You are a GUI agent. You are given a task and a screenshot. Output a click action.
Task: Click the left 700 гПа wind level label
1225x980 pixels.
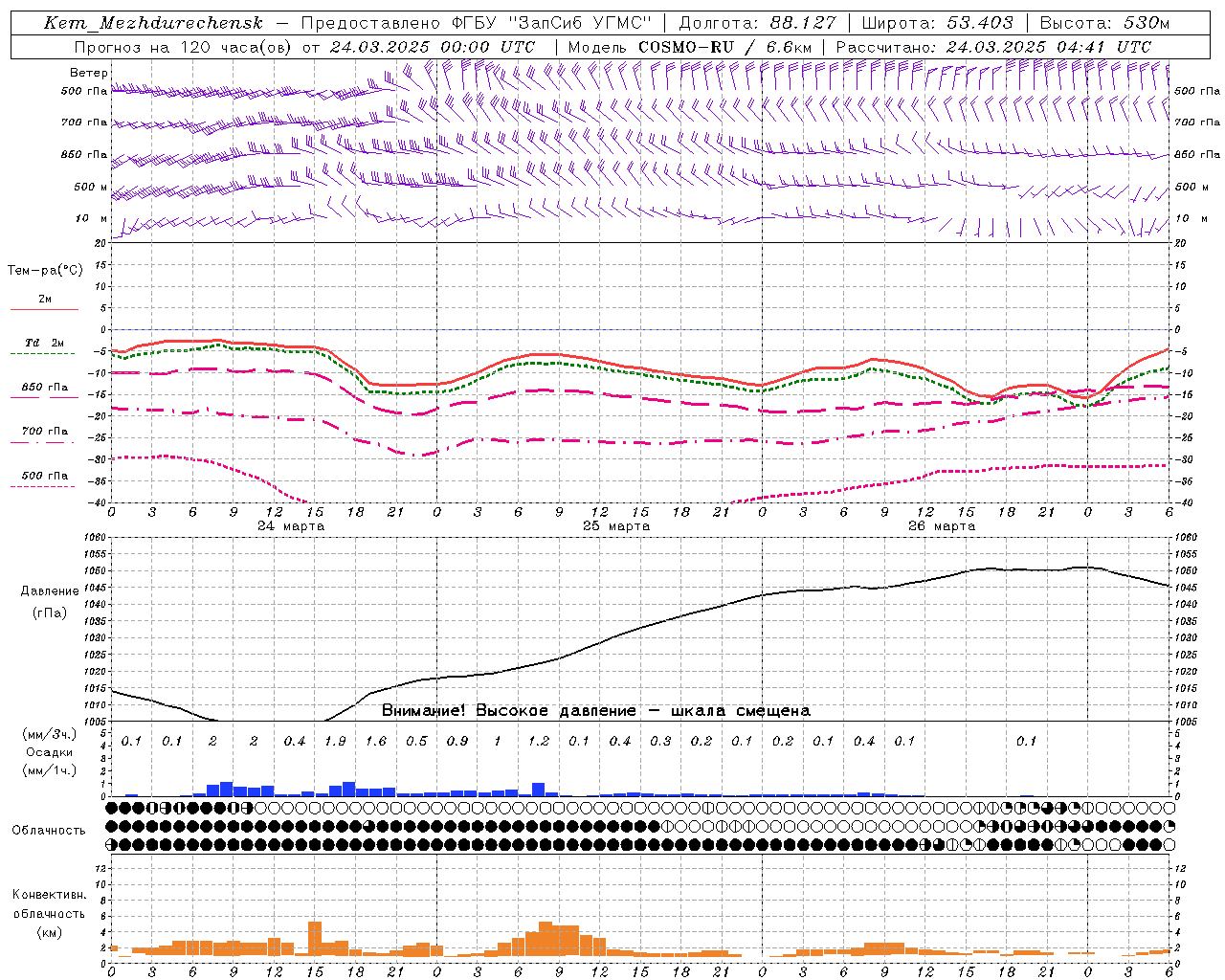point(84,122)
